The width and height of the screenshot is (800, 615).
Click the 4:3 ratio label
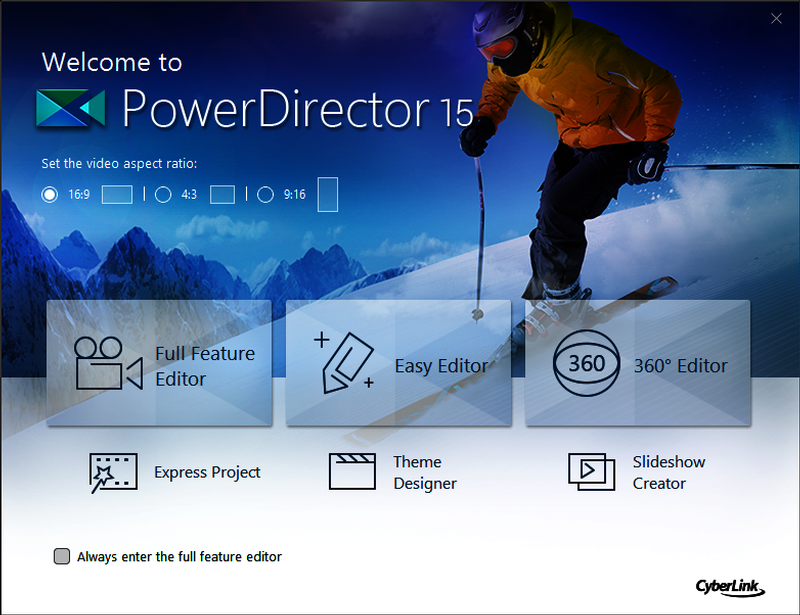coord(189,194)
